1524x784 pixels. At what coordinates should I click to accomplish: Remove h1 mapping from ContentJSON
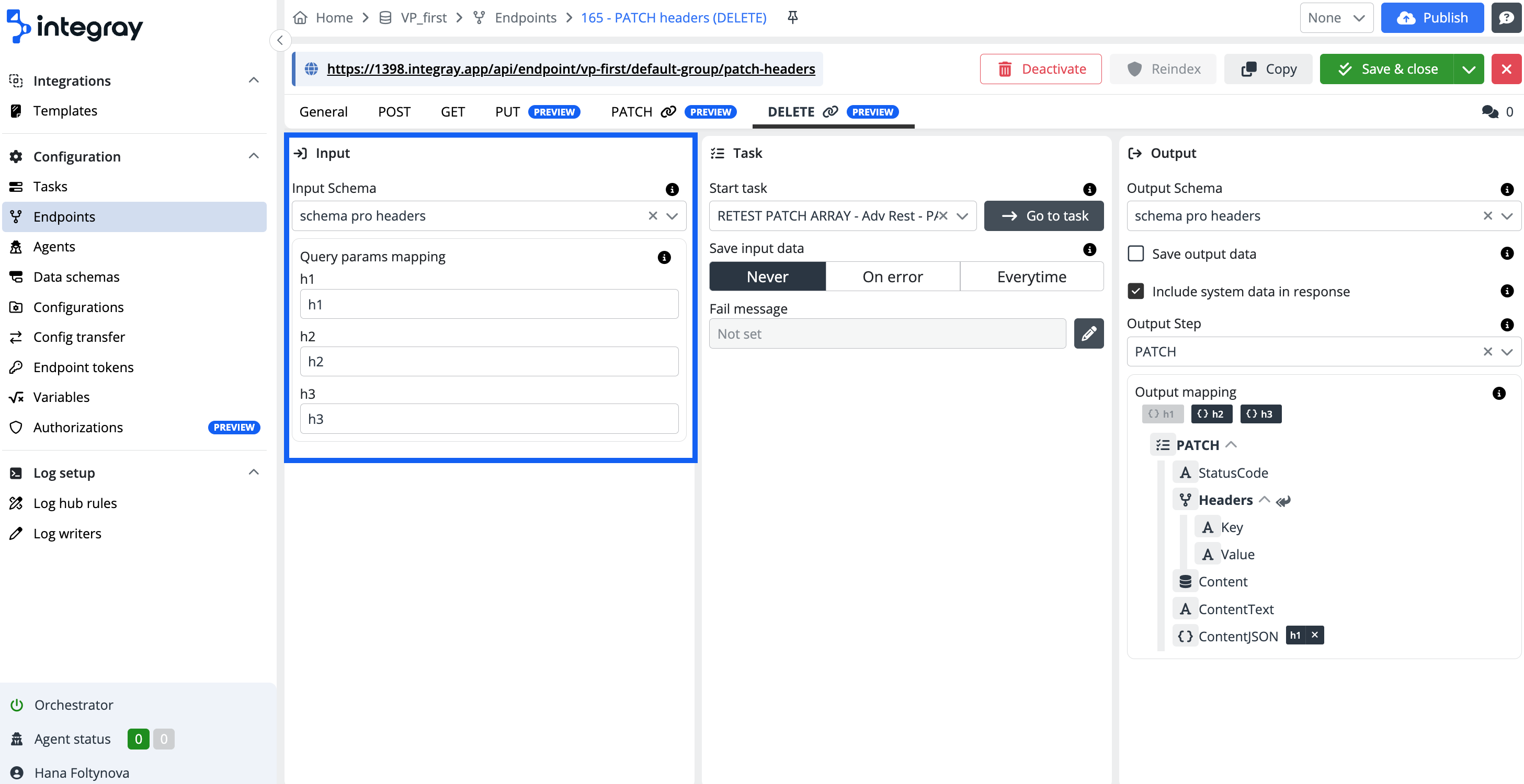(x=1315, y=636)
